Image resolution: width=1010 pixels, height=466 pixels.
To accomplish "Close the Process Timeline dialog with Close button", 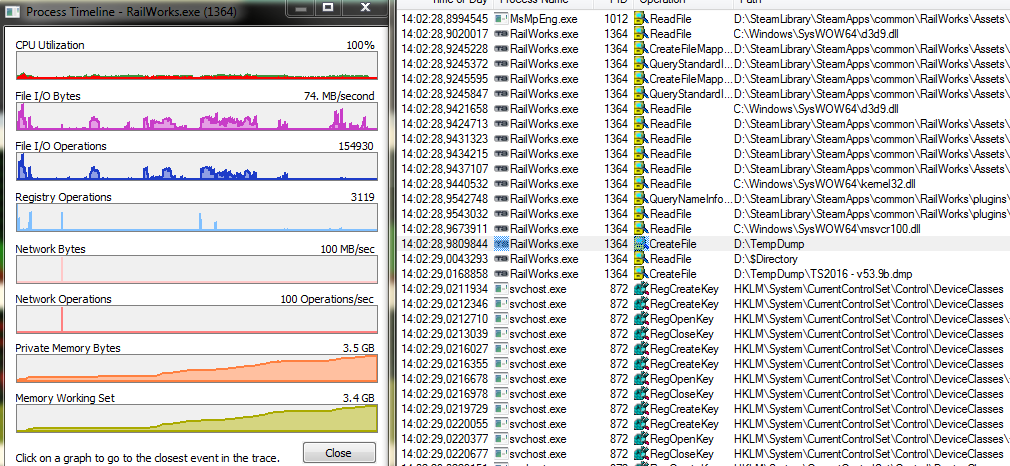I will [x=339, y=453].
